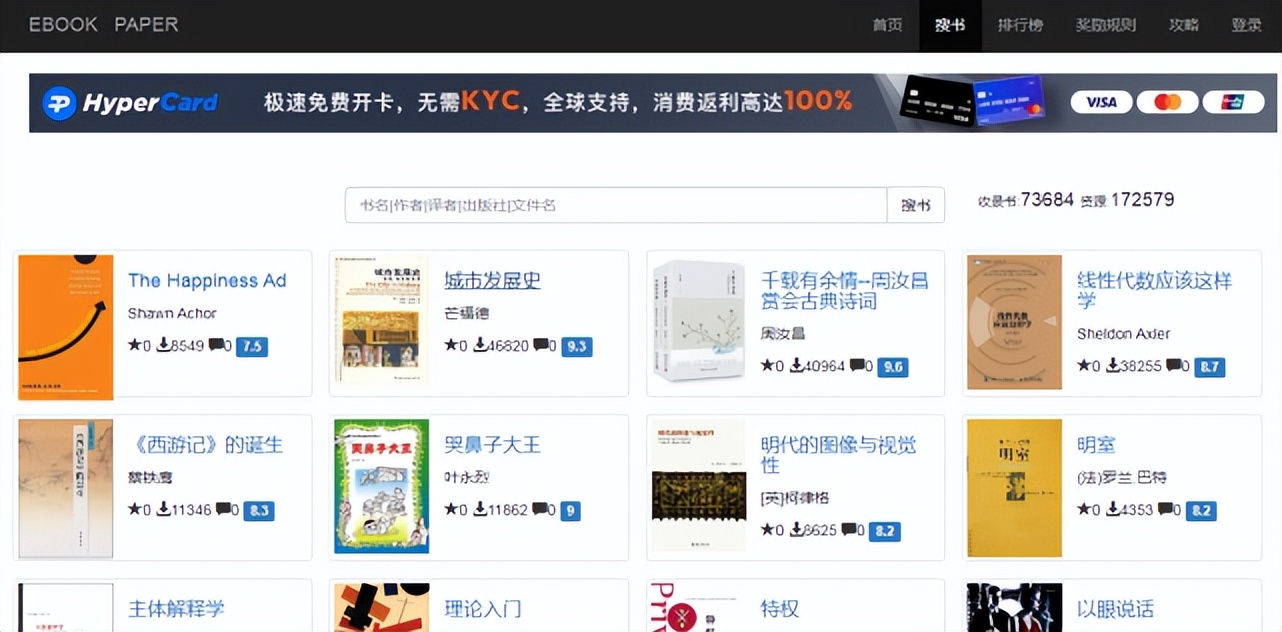Switch to the 首页 tab
The image size is (1282, 632).
(887, 25)
